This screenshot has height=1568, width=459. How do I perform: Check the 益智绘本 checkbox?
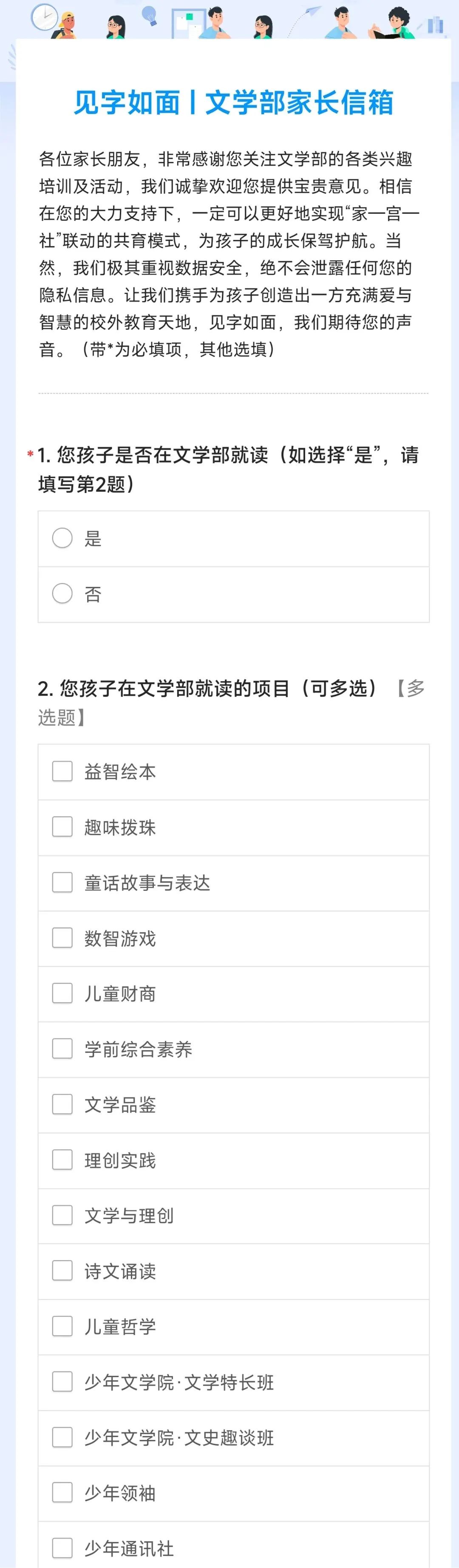[x=62, y=771]
